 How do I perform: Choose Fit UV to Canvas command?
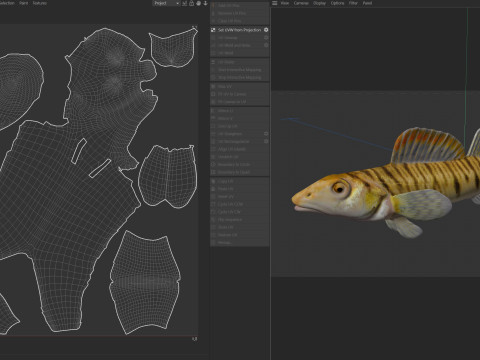[x=239, y=94]
